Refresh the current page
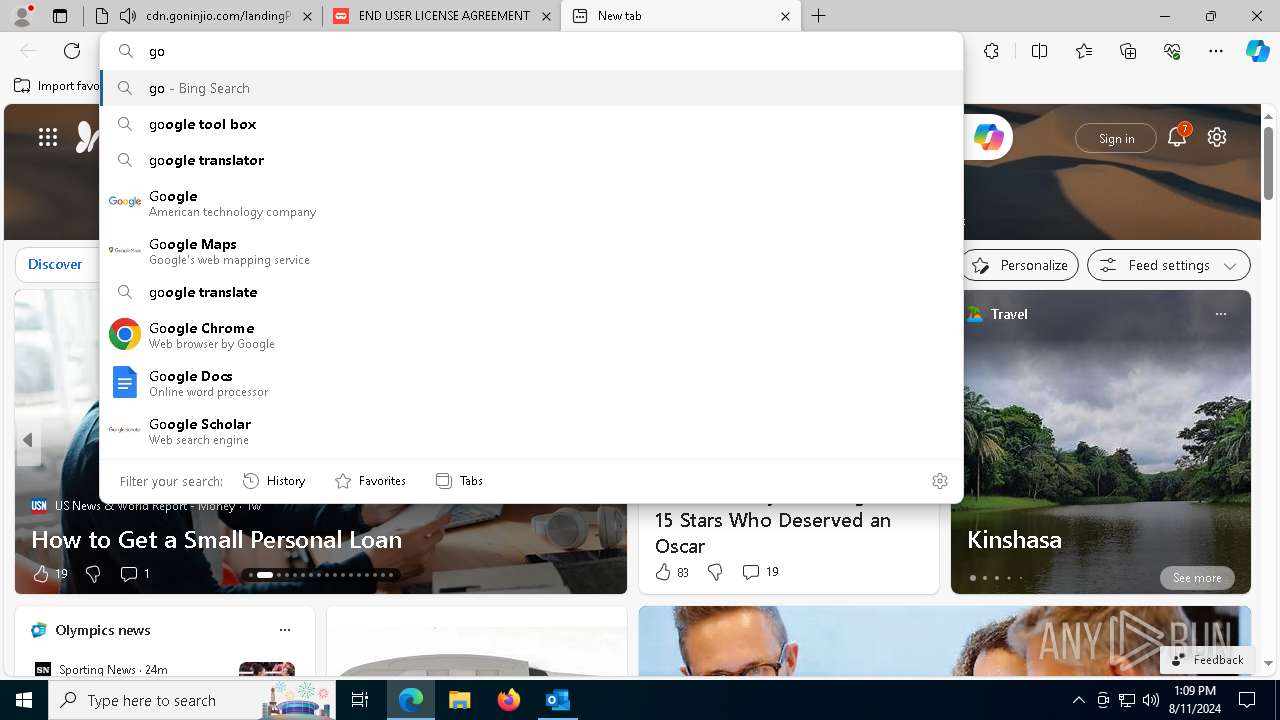The image size is (1280, 720). pos(72,51)
